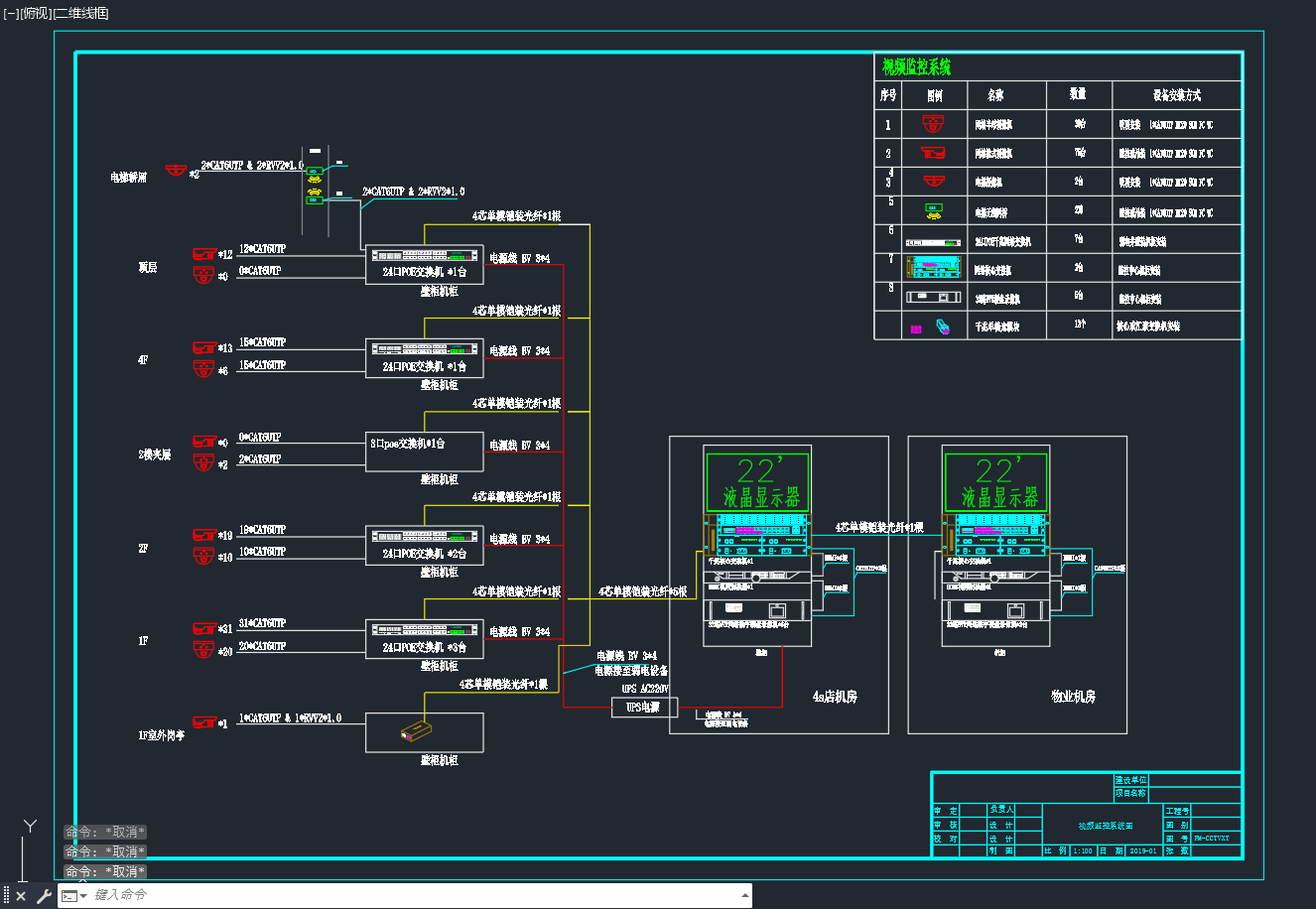
Task: Select the 物业机房 room label
Action: click(x=1073, y=697)
